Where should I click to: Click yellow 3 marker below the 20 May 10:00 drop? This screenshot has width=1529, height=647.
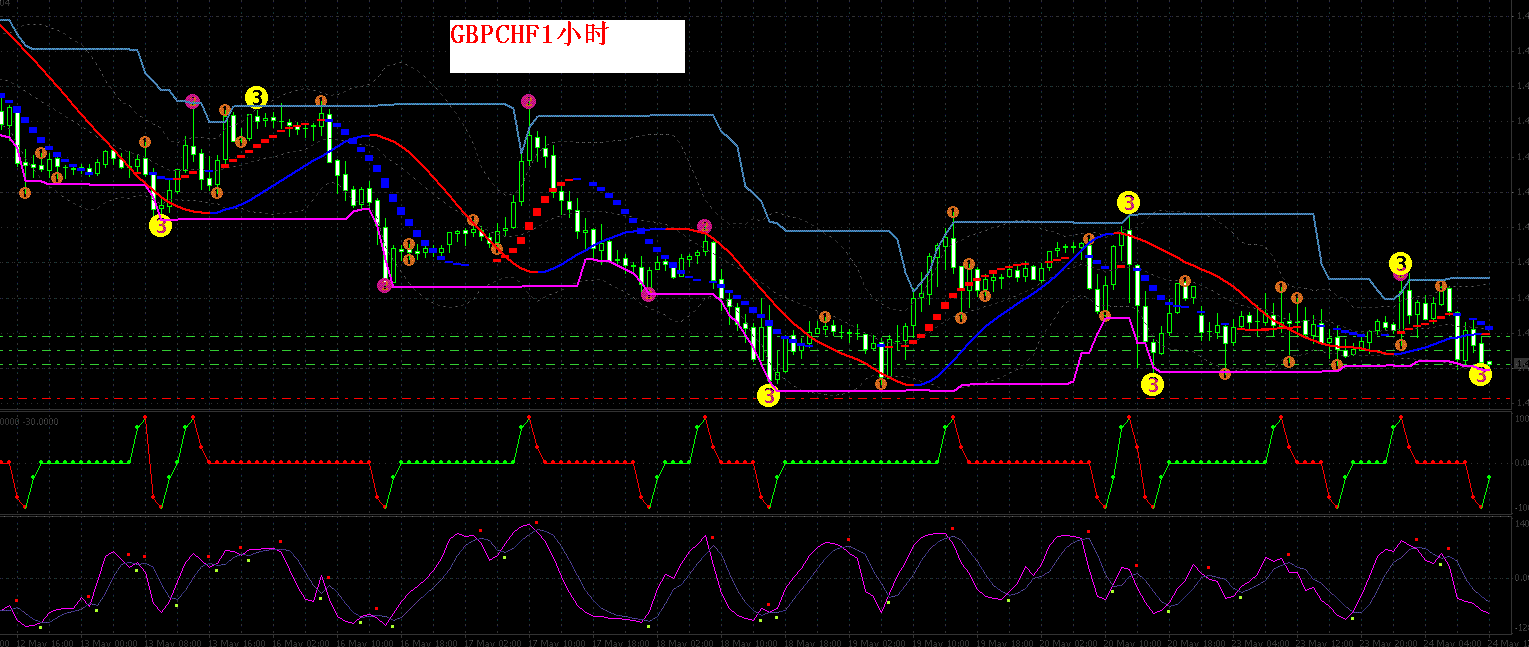coord(1152,383)
